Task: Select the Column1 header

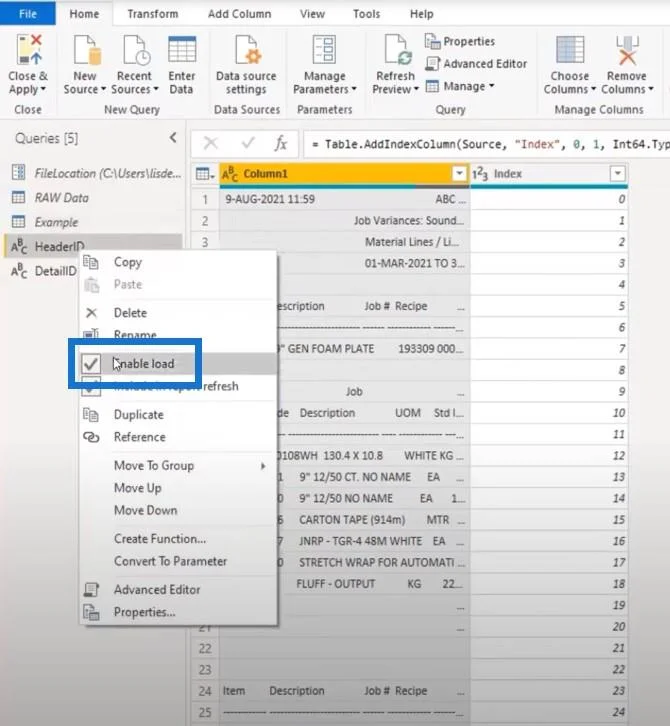Action: [345, 174]
